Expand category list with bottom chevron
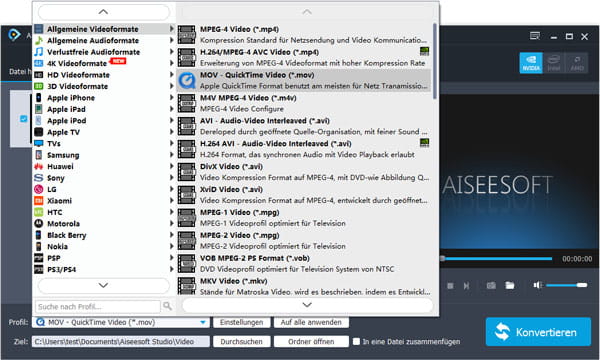Image resolution: width=600 pixels, height=360 pixels. 103,285
